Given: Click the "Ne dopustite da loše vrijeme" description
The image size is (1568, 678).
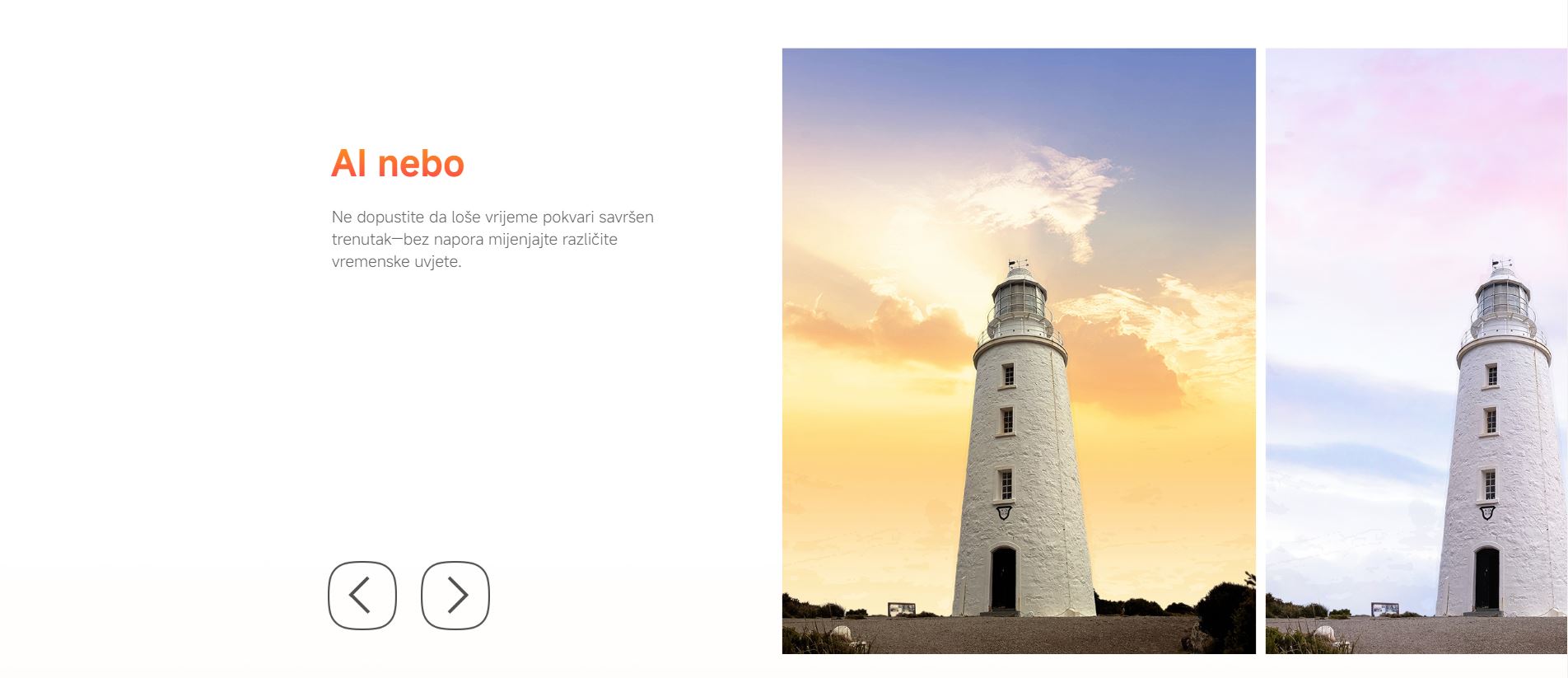Looking at the screenshot, I should [492, 239].
